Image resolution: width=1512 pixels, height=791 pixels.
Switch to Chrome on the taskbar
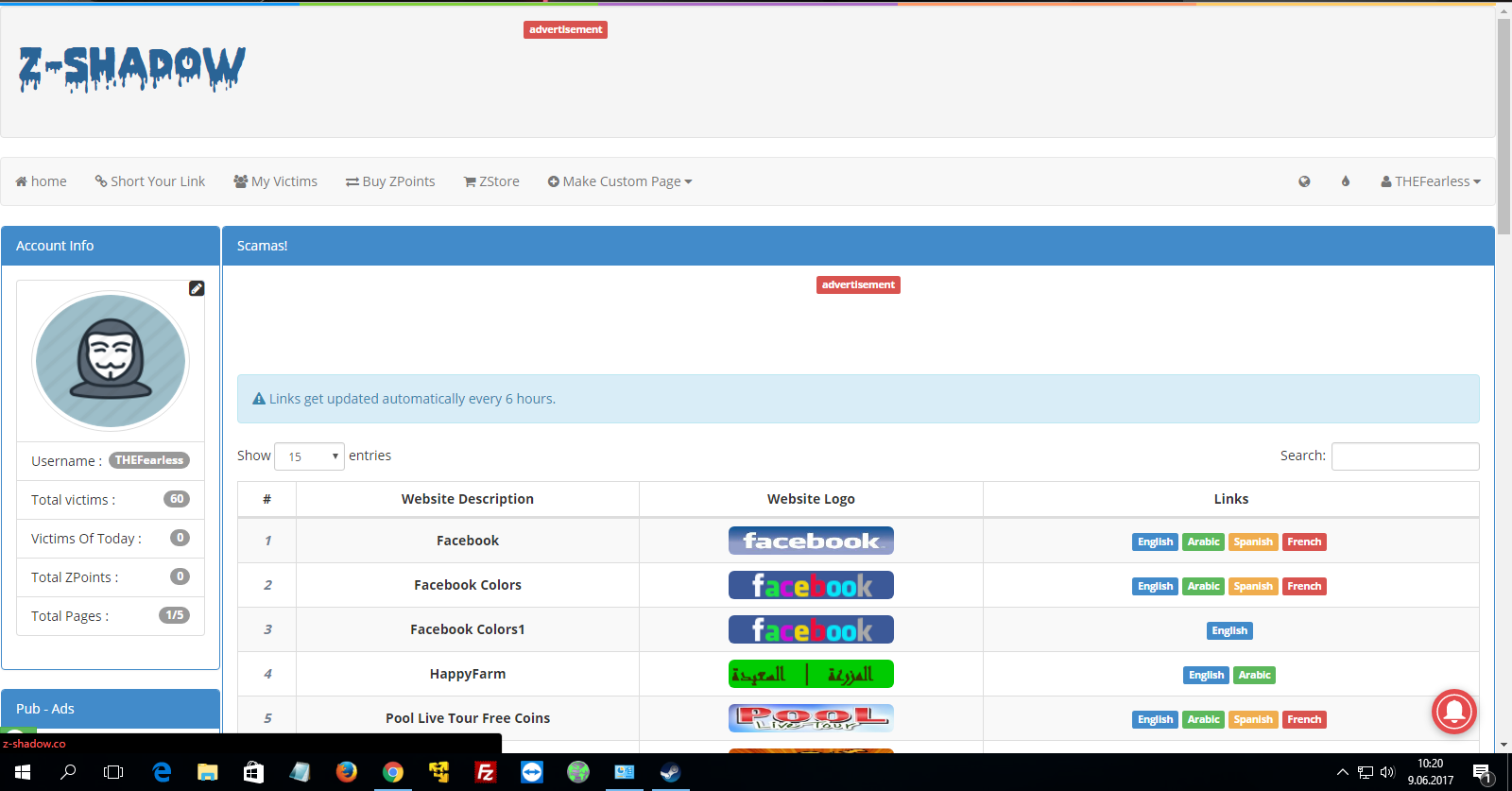pyautogui.click(x=393, y=772)
